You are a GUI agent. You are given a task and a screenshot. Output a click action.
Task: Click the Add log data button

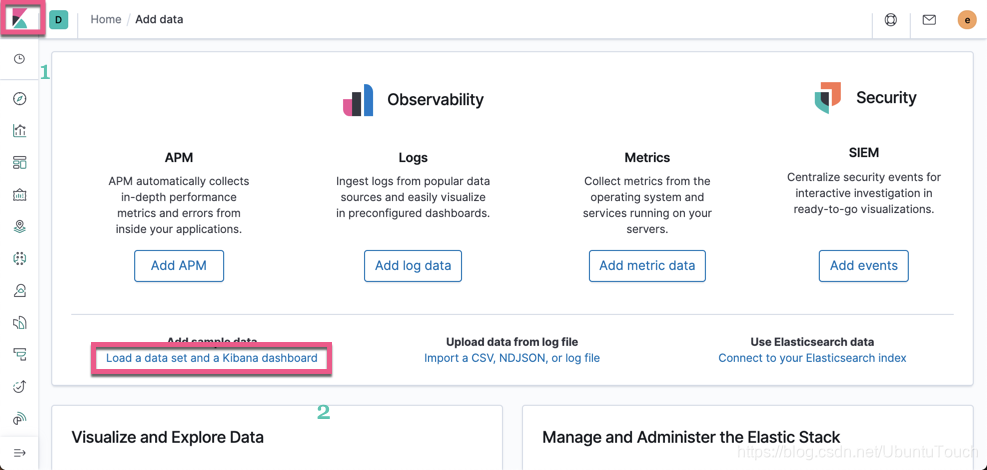413,266
